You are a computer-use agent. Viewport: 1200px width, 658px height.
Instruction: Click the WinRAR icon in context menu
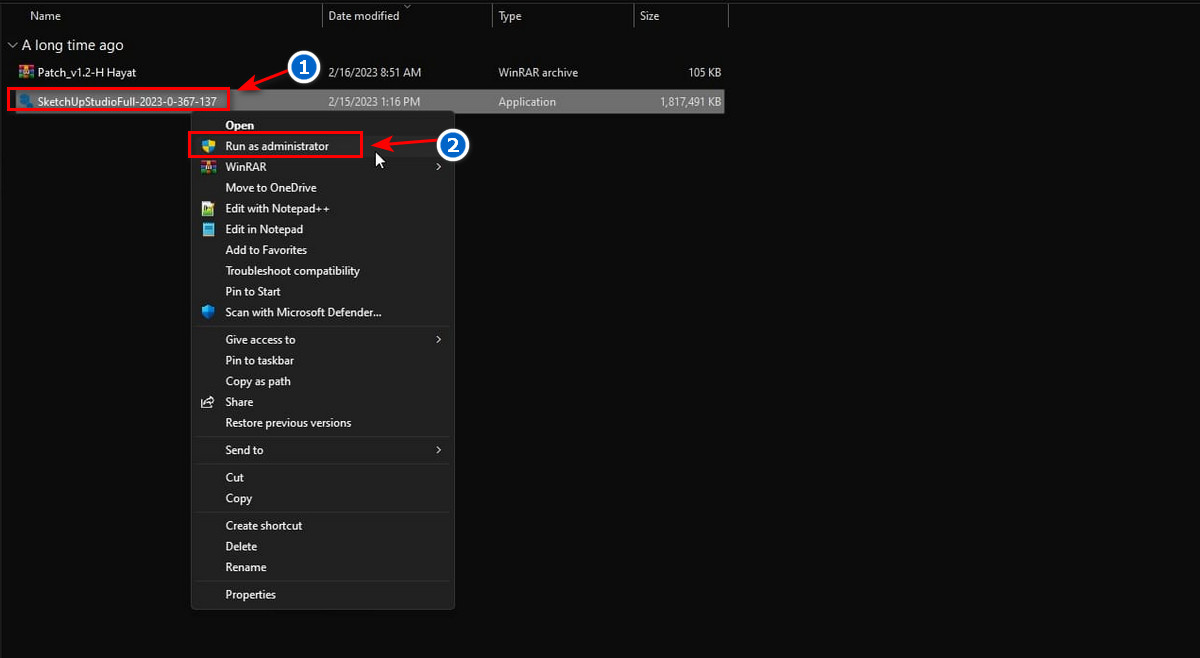coord(208,167)
